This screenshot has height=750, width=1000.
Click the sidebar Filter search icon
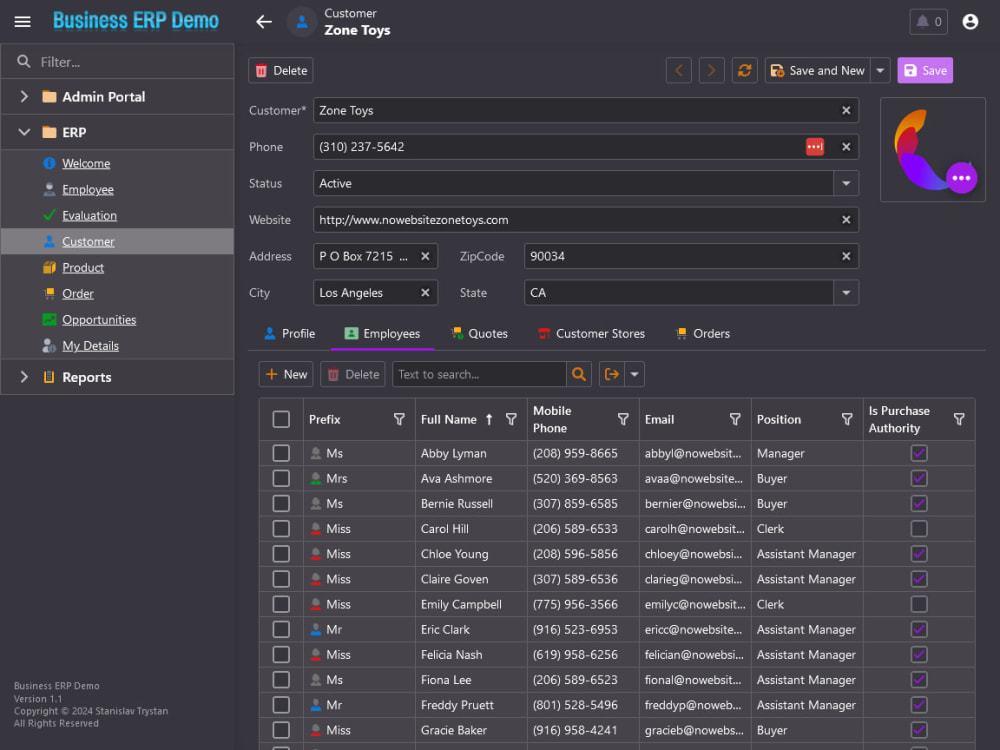click(x=24, y=61)
